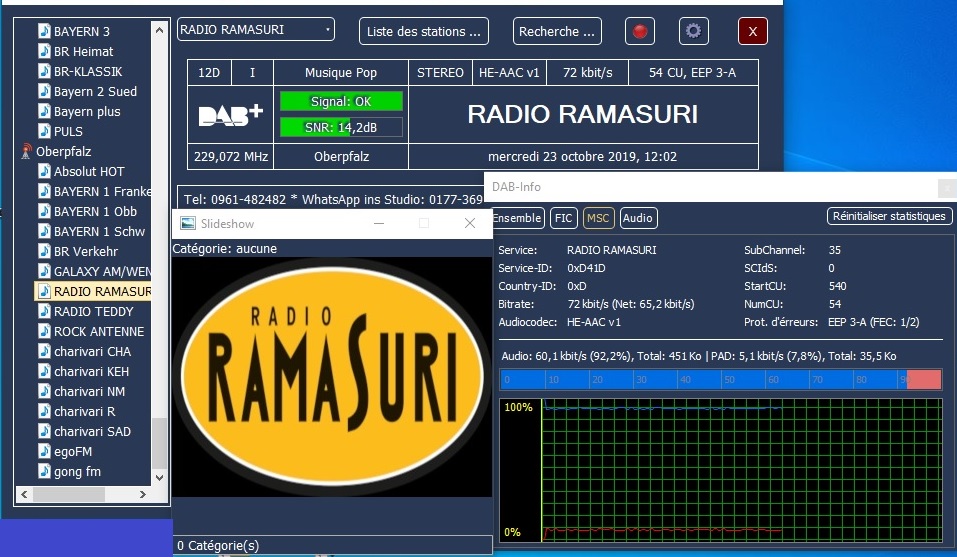The height and width of the screenshot is (557, 957).
Task: Click Réinitialiser statistiques button
Action: click(889, 216)
